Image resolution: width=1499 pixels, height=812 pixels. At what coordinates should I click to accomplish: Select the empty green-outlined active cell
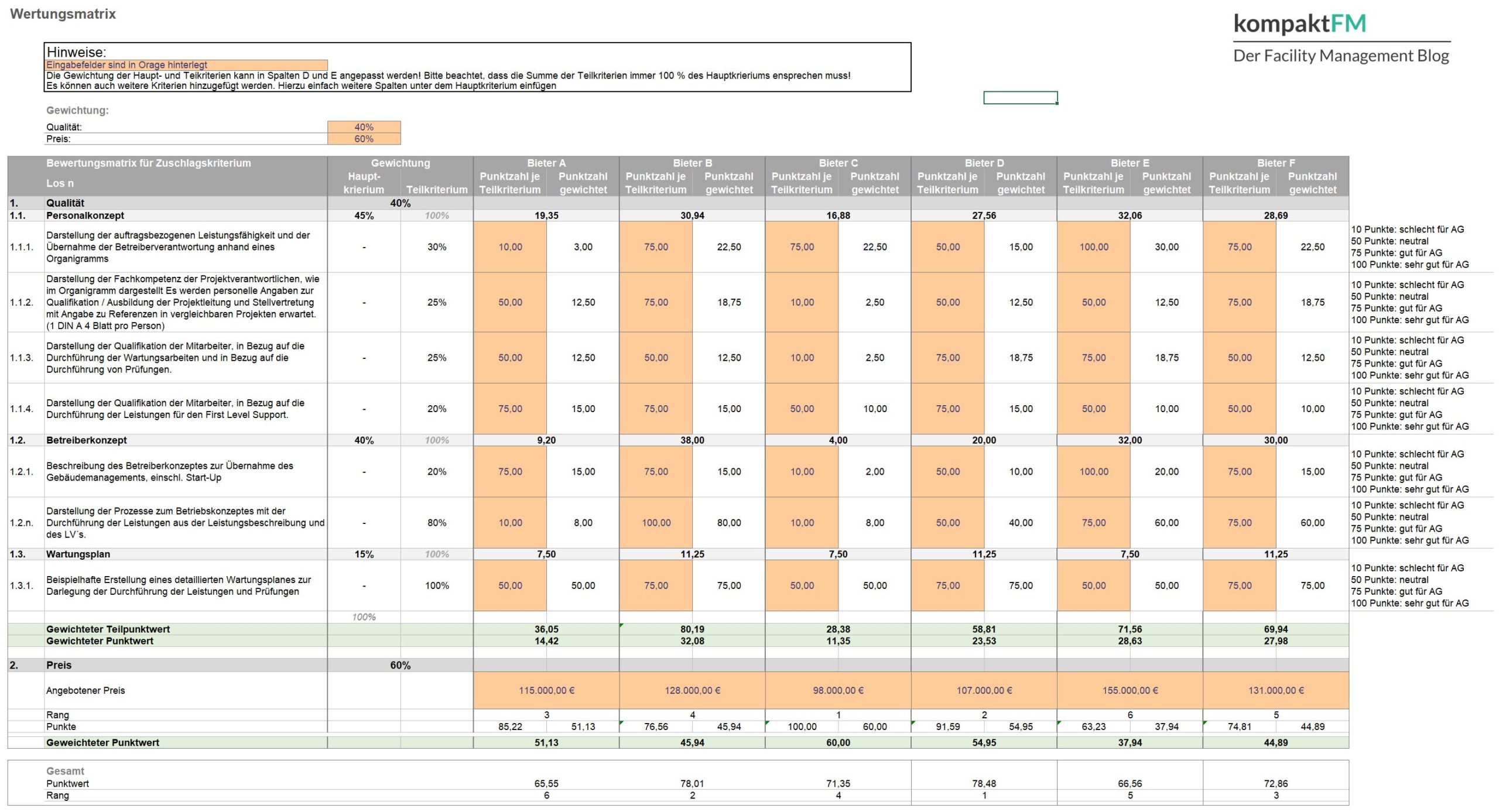pos(1020,98)
